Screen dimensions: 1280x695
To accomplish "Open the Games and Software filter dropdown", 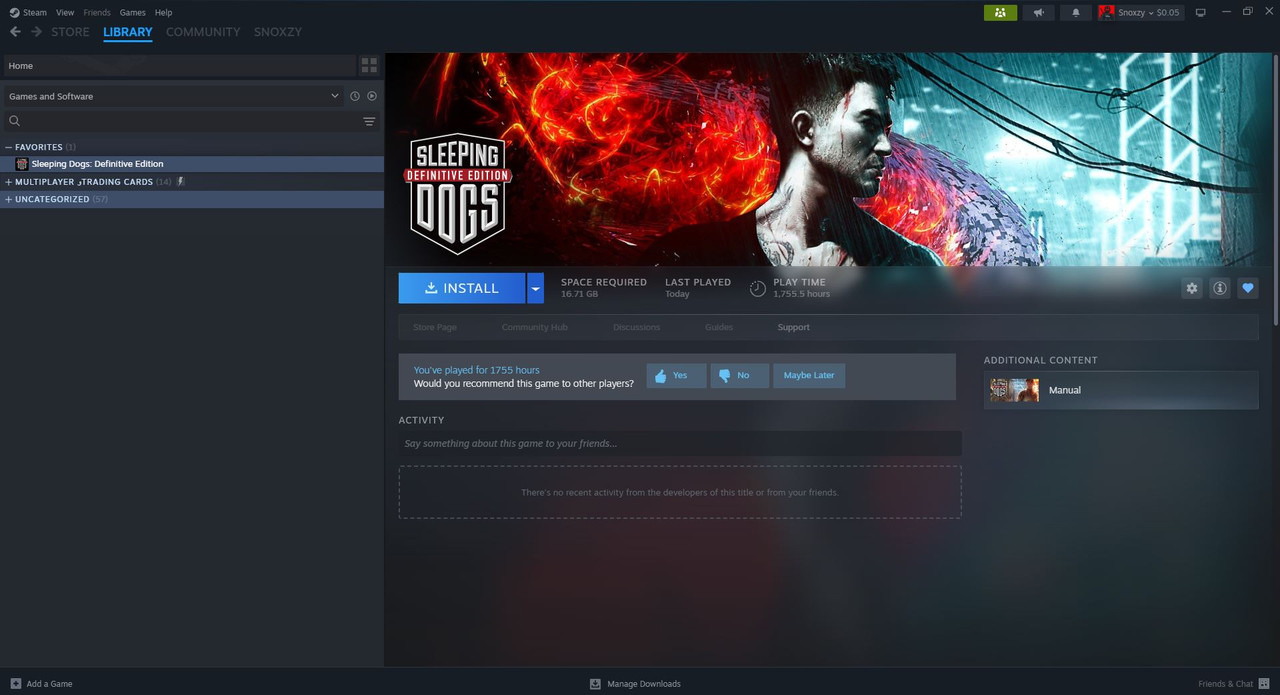I will click(174, 96).
